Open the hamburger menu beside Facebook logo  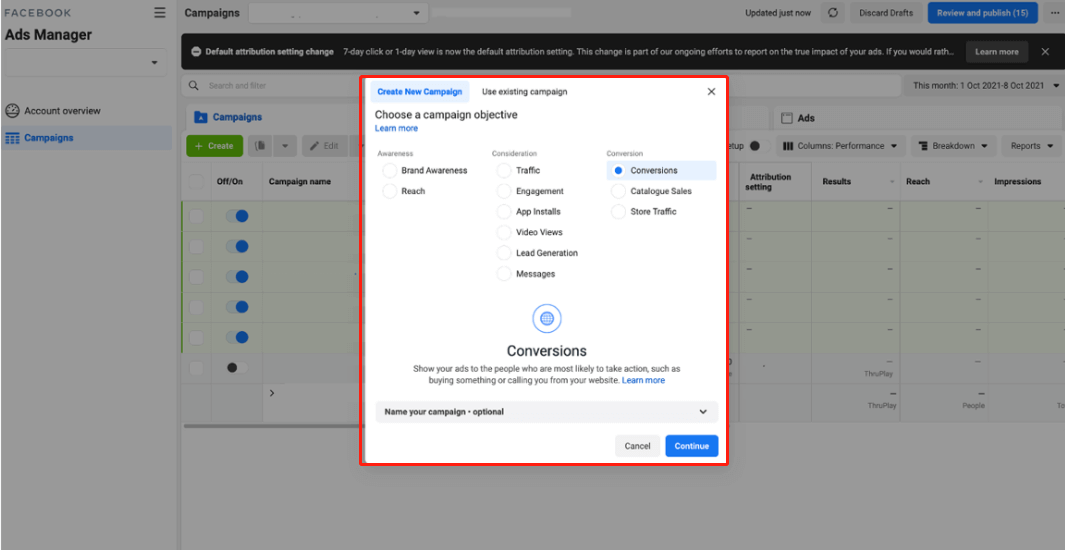click(x=160, y=12)
